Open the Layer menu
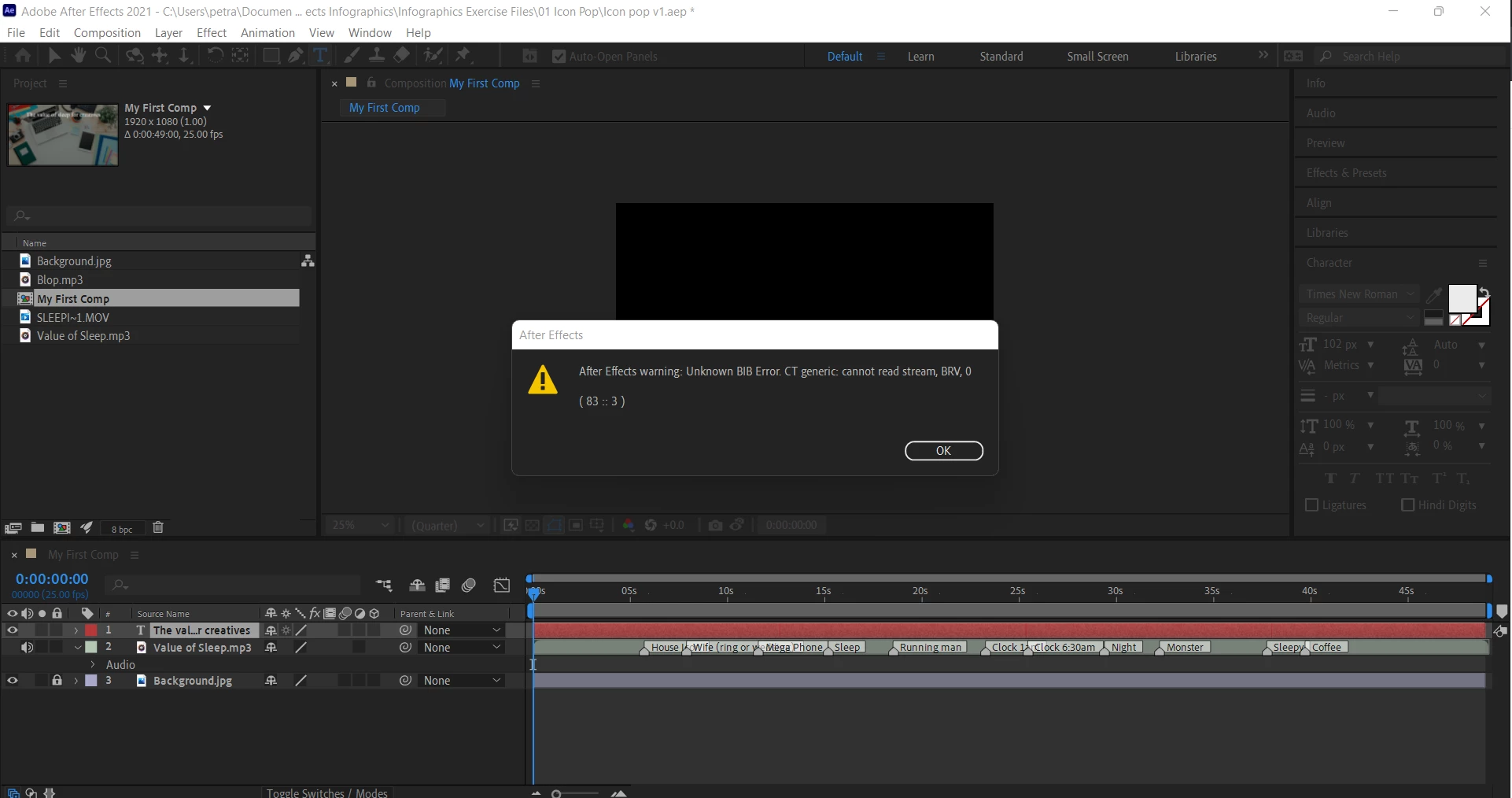 pyautogui.click(x=168, y=33)
